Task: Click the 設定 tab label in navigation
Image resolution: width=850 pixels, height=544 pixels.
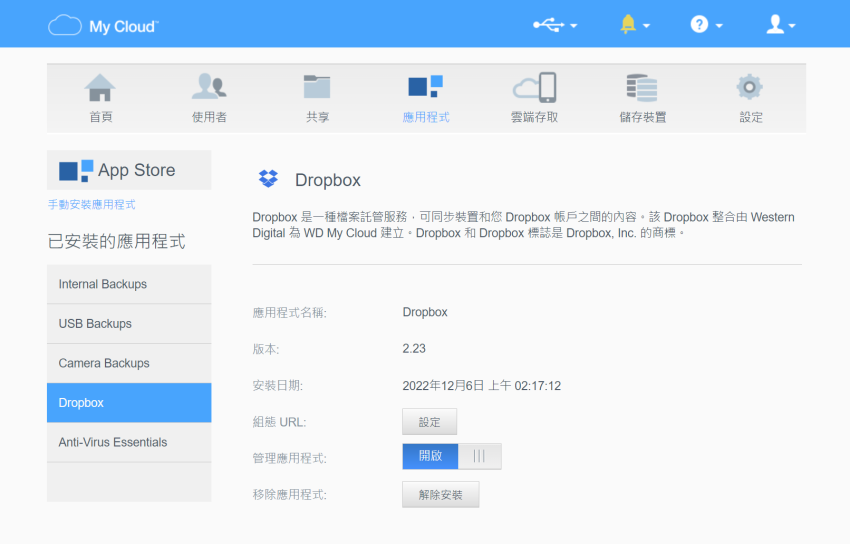Action: tap(751, 117)
